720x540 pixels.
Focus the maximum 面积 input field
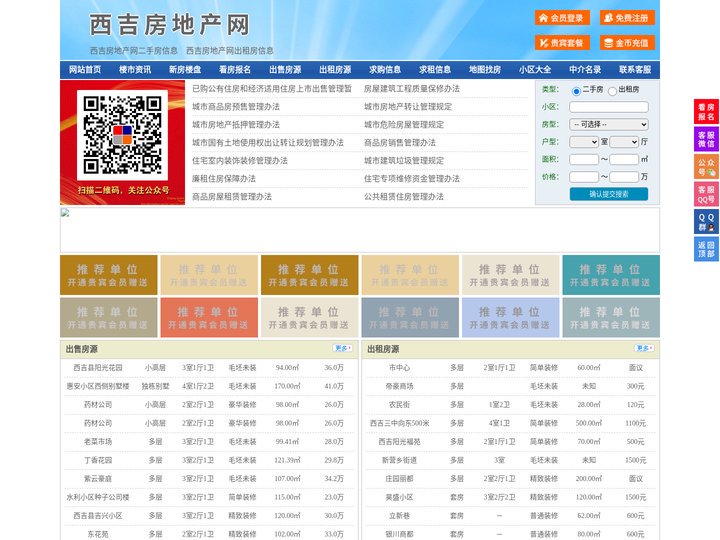(x=624, y=159)
